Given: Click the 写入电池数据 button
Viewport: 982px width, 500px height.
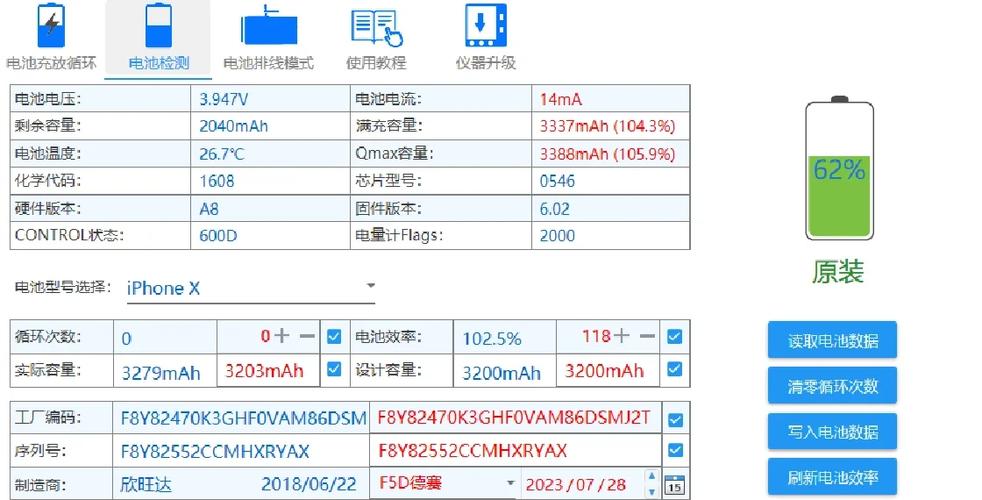Looking at the screenshot, I should point(832,432).
